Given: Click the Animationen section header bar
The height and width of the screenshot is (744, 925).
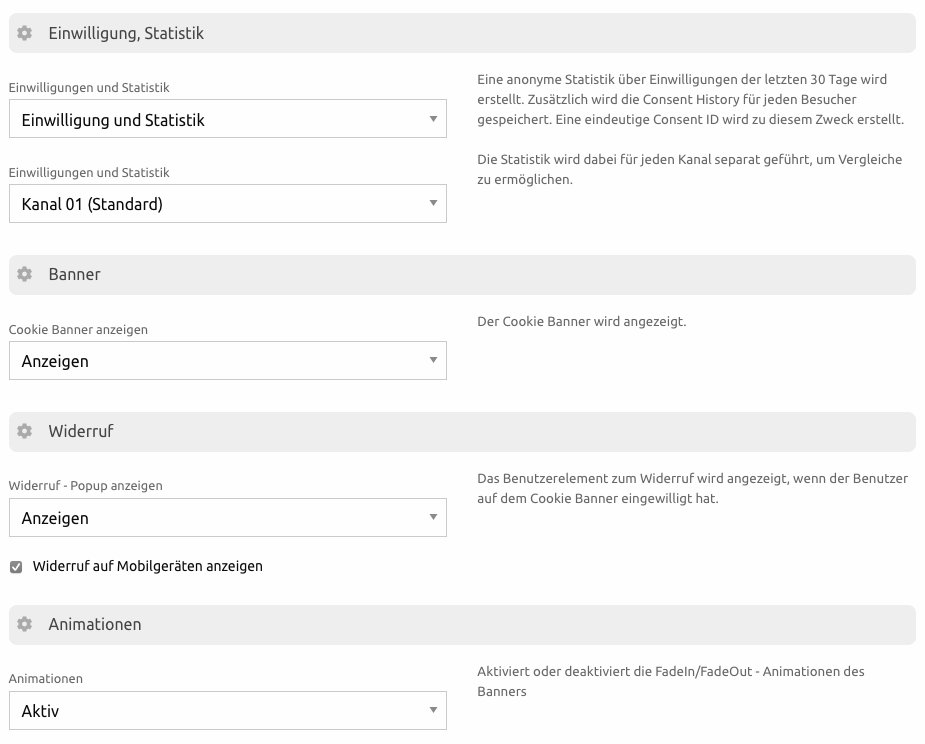Looking at the screenshot, I should click(x=462, y=625).
